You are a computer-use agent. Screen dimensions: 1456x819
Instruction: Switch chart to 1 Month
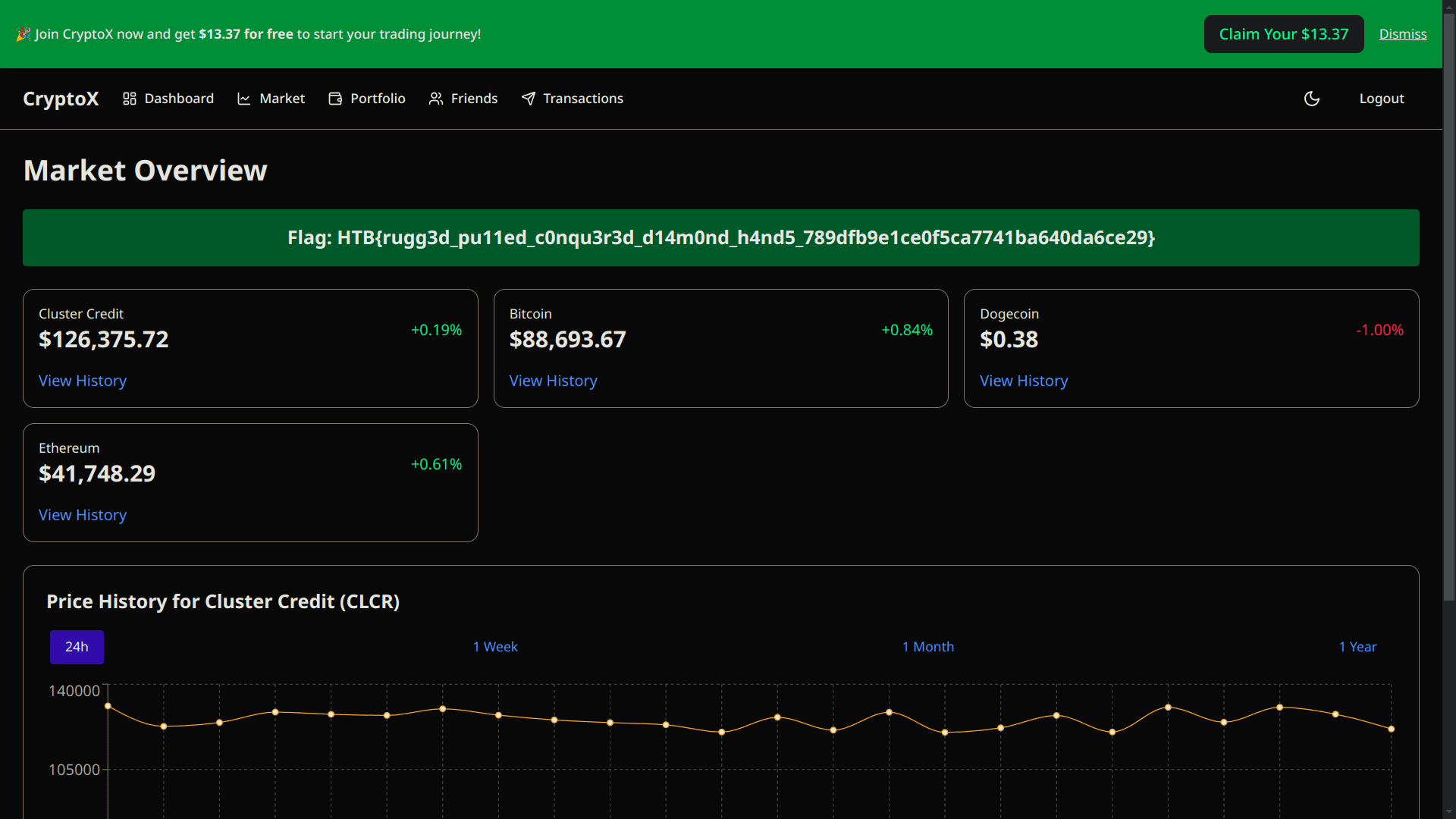coord(927,647)
